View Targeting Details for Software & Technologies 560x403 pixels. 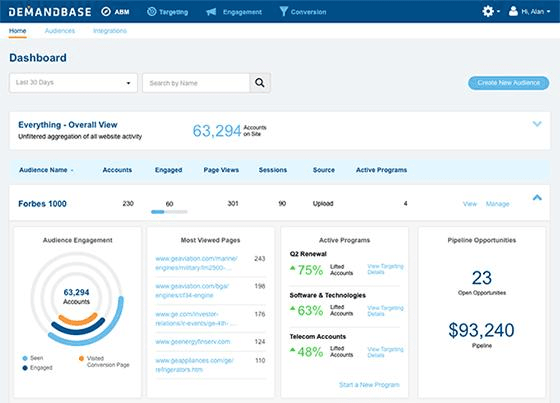coord(385,310)
